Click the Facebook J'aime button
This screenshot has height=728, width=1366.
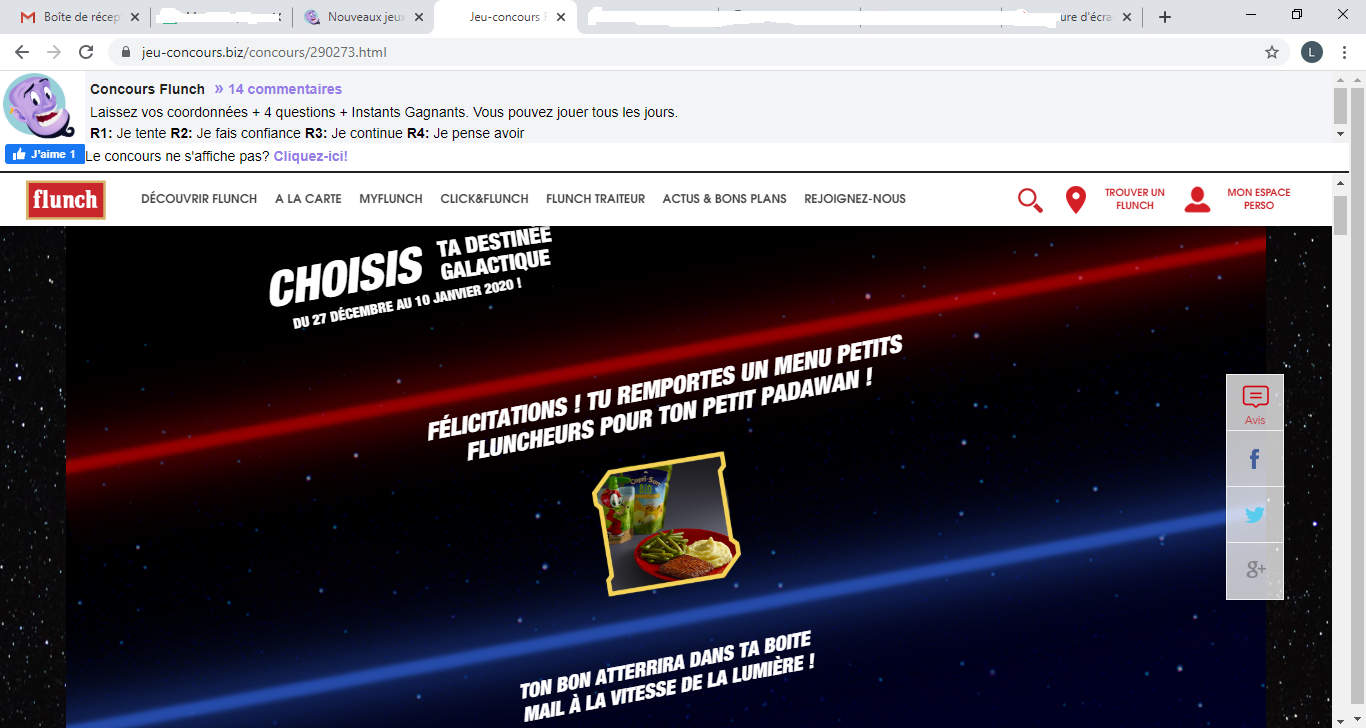pyautogui.click(x=45, y=154)
